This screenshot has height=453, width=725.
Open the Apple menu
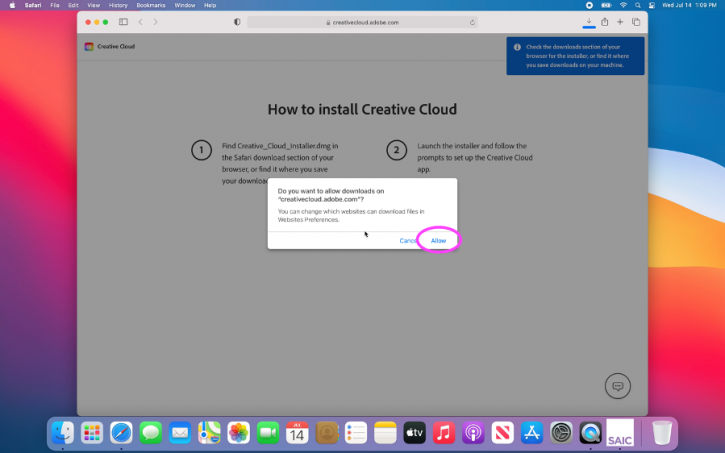tap(12, 5)
